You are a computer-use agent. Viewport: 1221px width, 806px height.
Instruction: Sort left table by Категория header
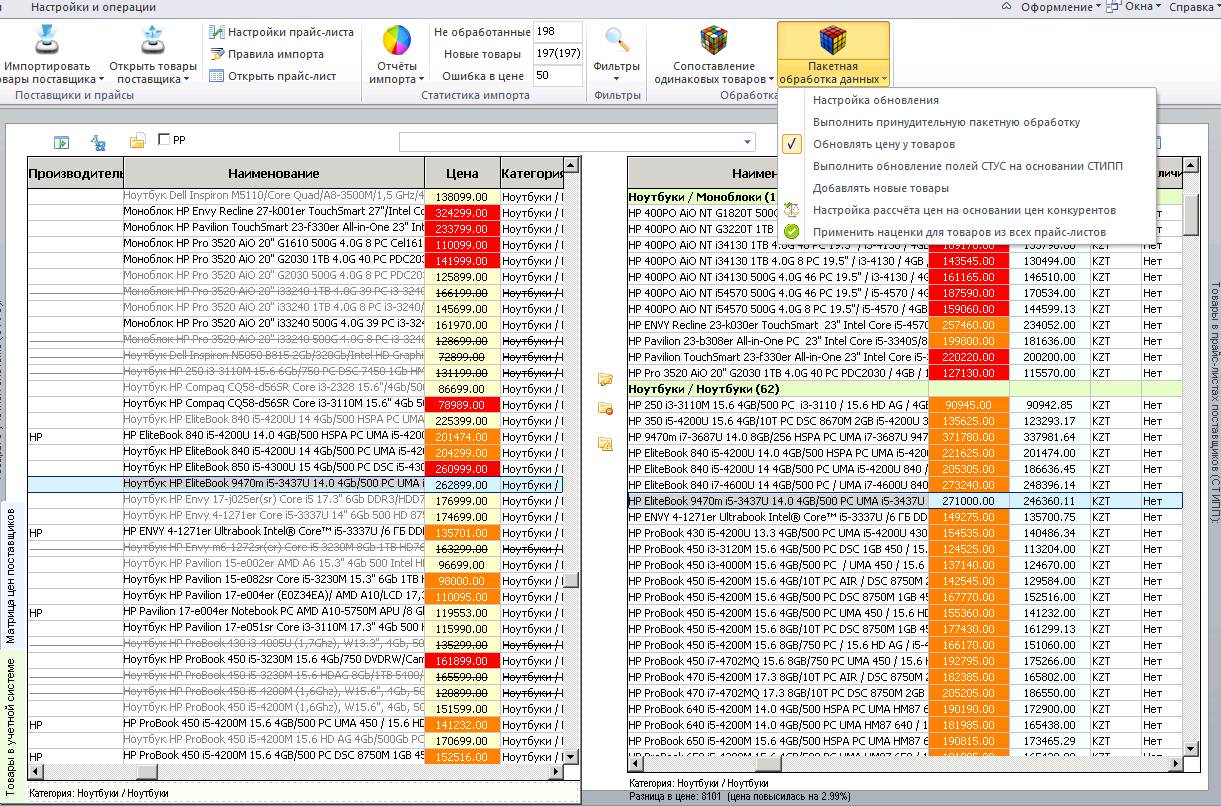click(531, 173)
